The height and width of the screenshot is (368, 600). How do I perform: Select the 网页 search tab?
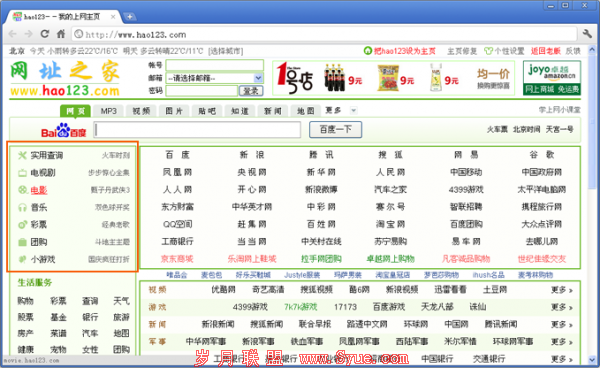pyautogui.click(x=75, y=111)
